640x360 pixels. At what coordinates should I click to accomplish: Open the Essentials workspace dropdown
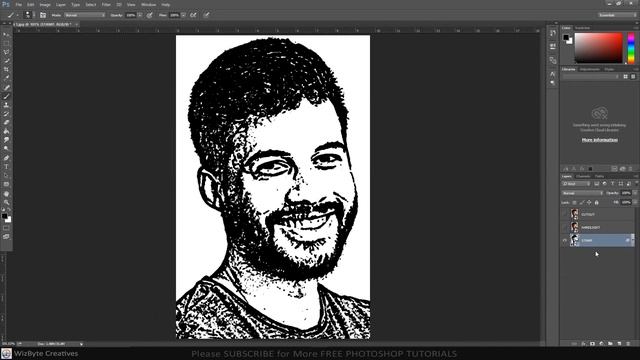[617, 15]
